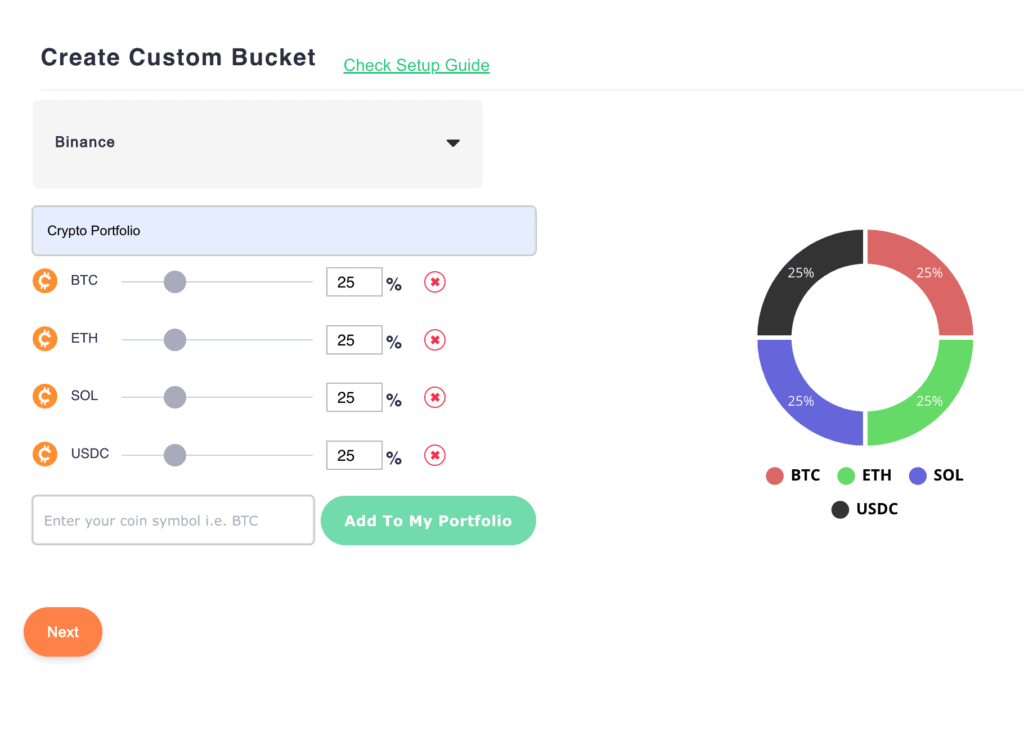Remove BTC using its red X icon
This screenshot has height=754, width=1024.
click(x=435, y=282)
